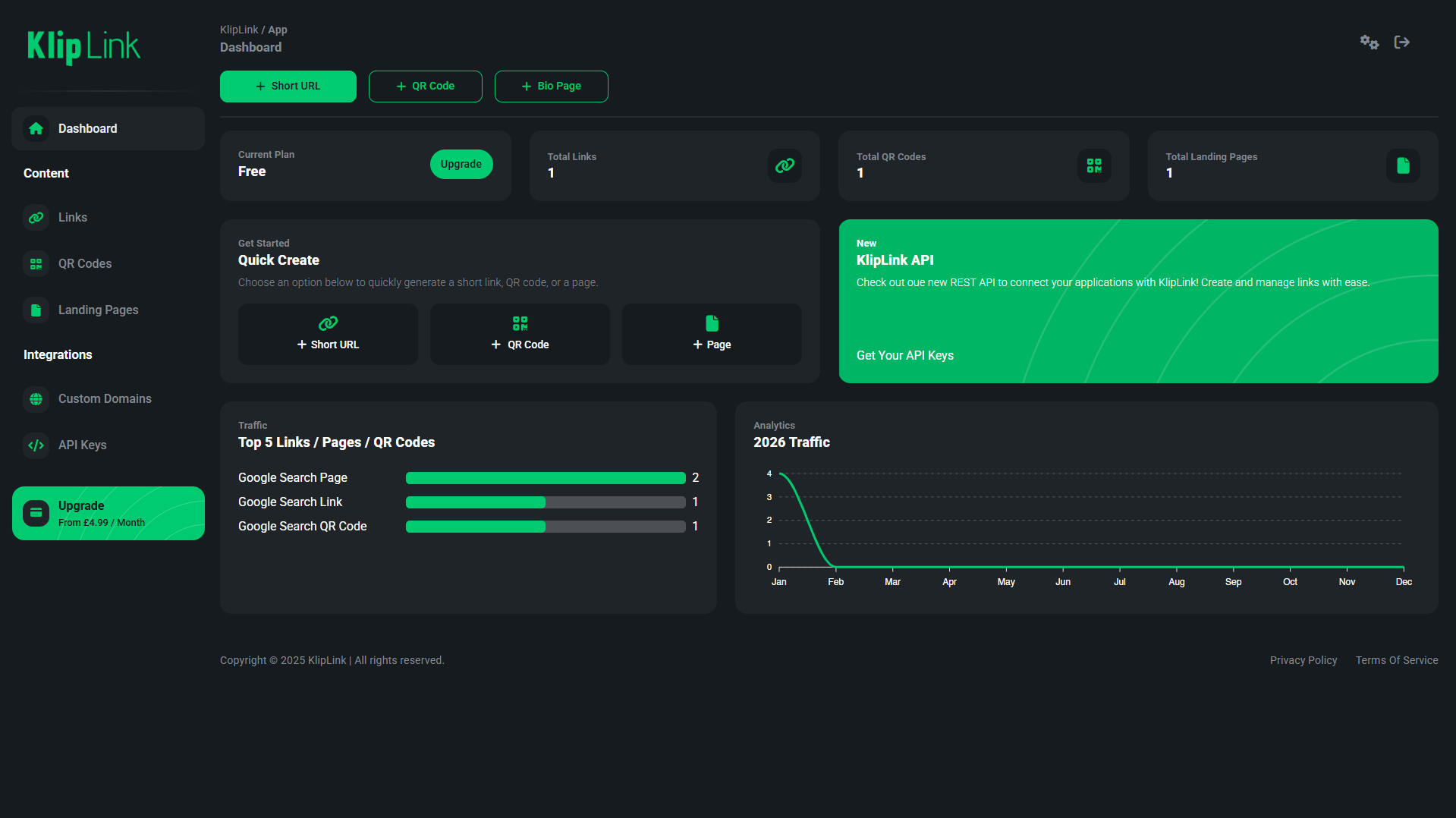Open the Links section in the sidebar
1456x818 pixels.
click(73, 217)
